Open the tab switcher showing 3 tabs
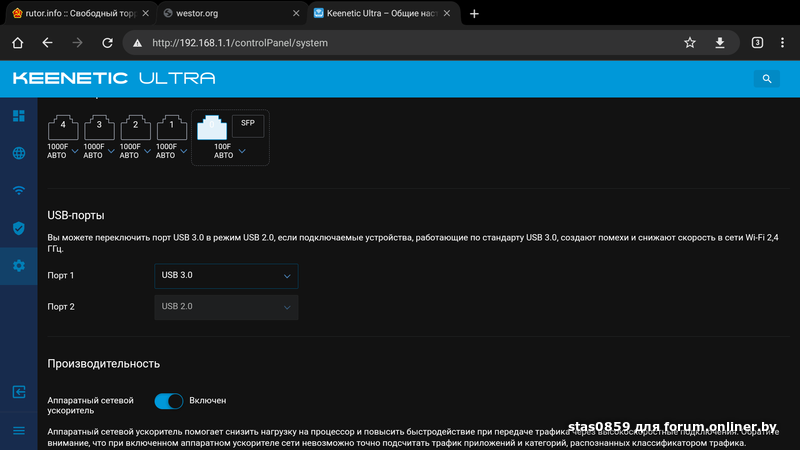 pos(757,43)
